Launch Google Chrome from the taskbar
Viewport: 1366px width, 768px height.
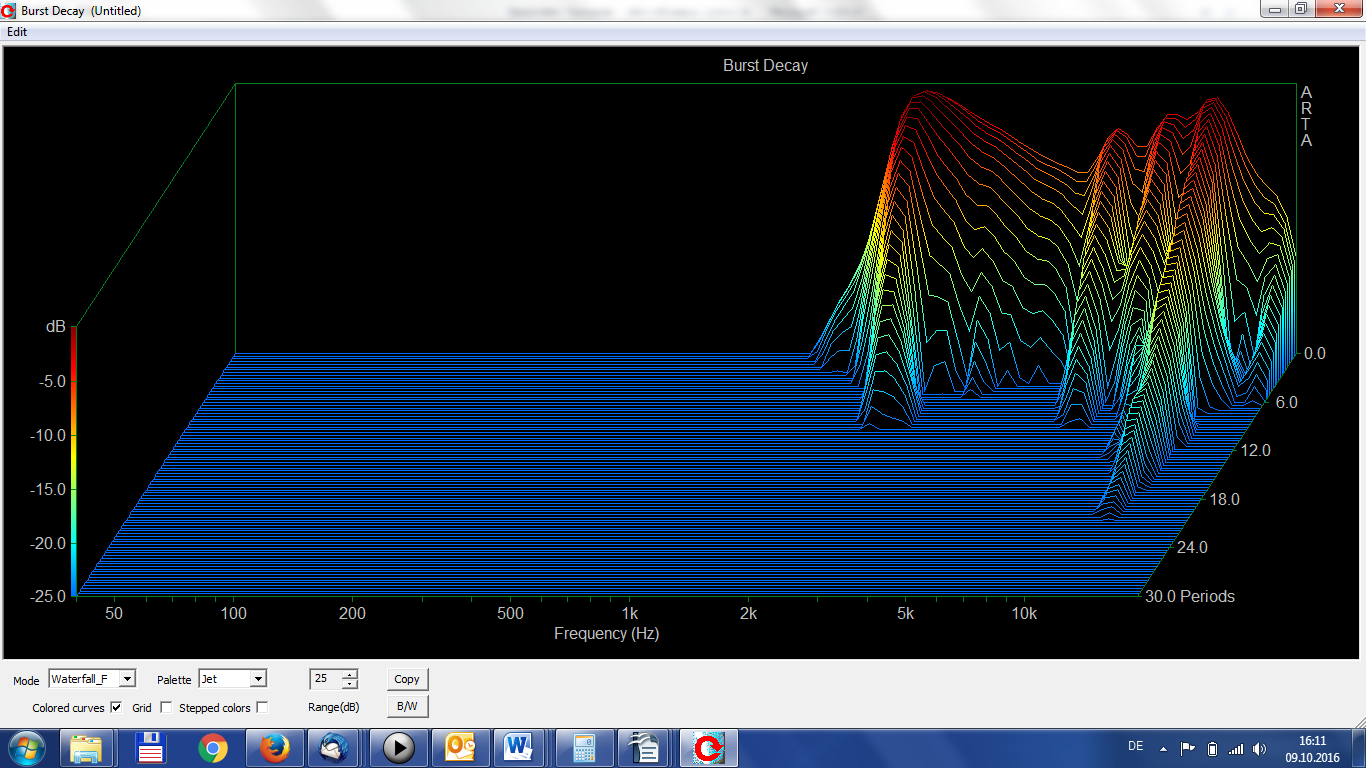click(x=212, y=748)
